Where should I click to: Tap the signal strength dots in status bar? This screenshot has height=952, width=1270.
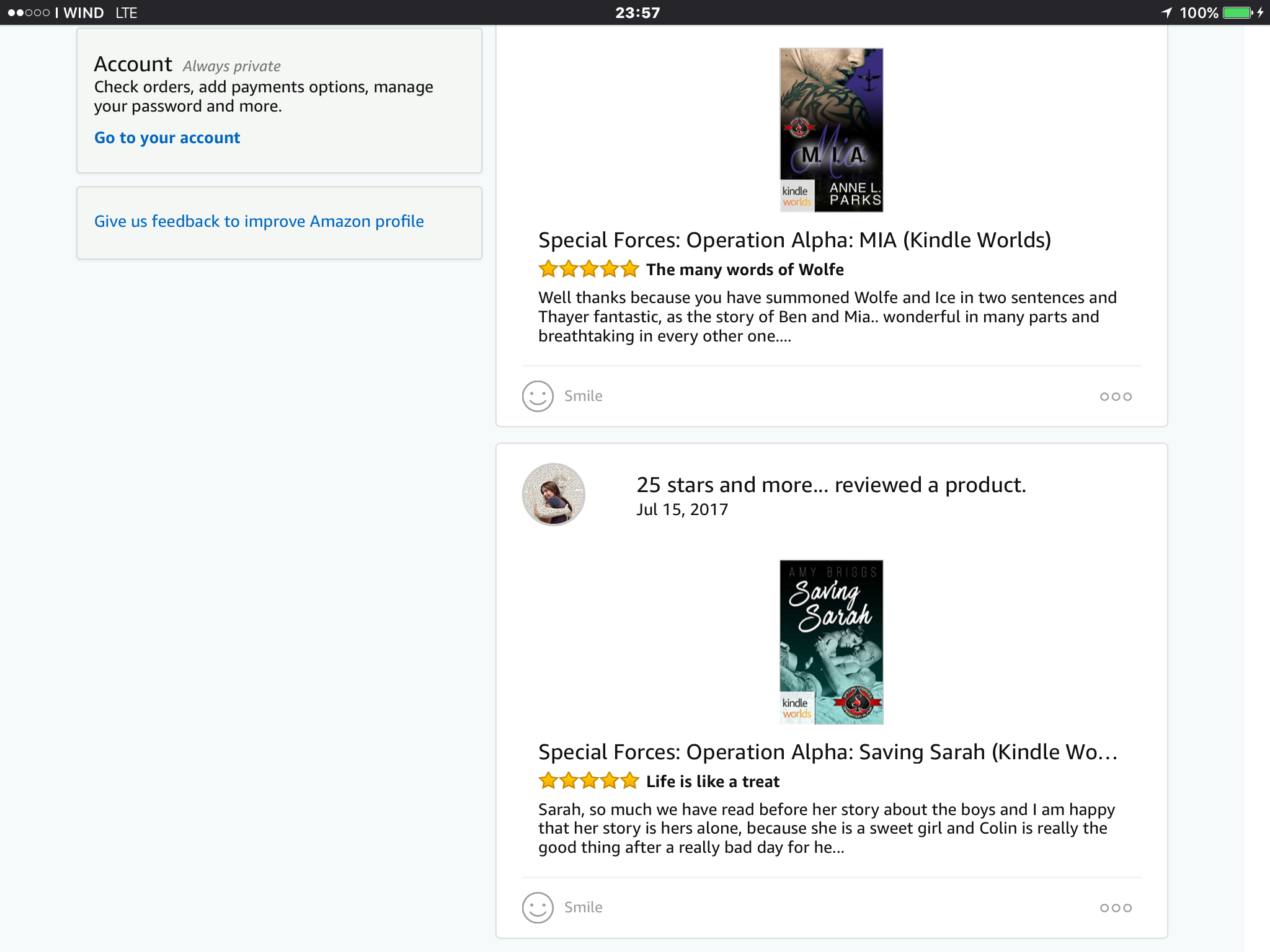29,13
